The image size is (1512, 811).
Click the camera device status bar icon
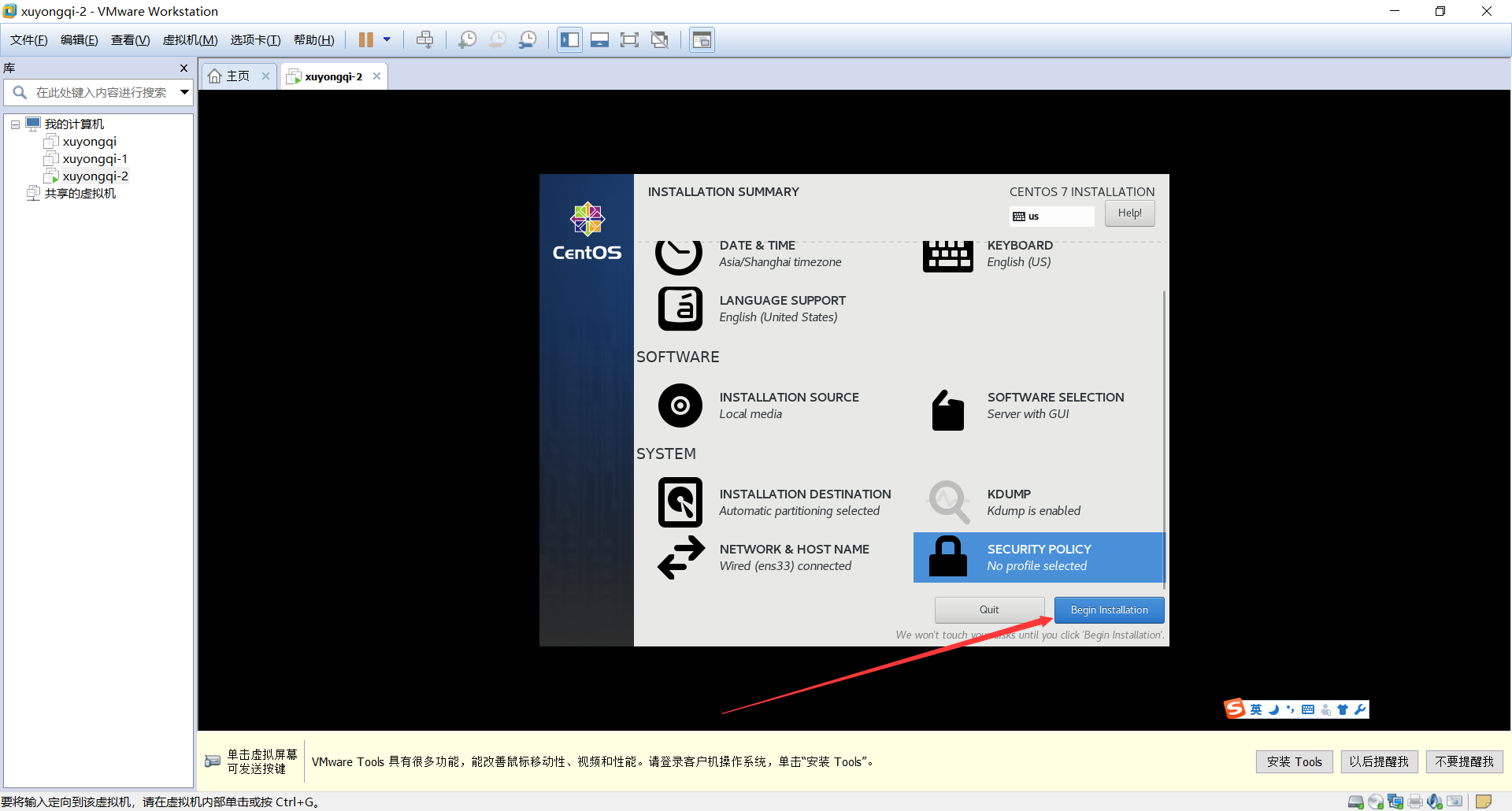point(1455,802)
